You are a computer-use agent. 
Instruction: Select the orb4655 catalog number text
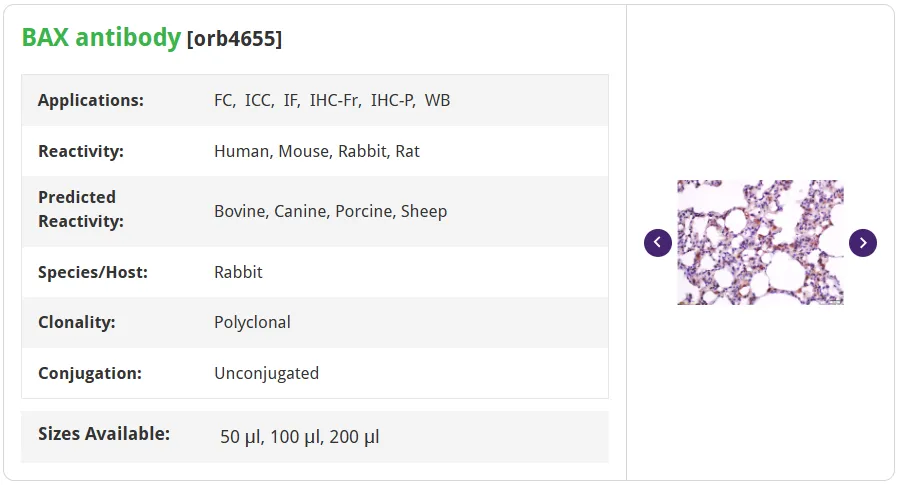point(234,39)
